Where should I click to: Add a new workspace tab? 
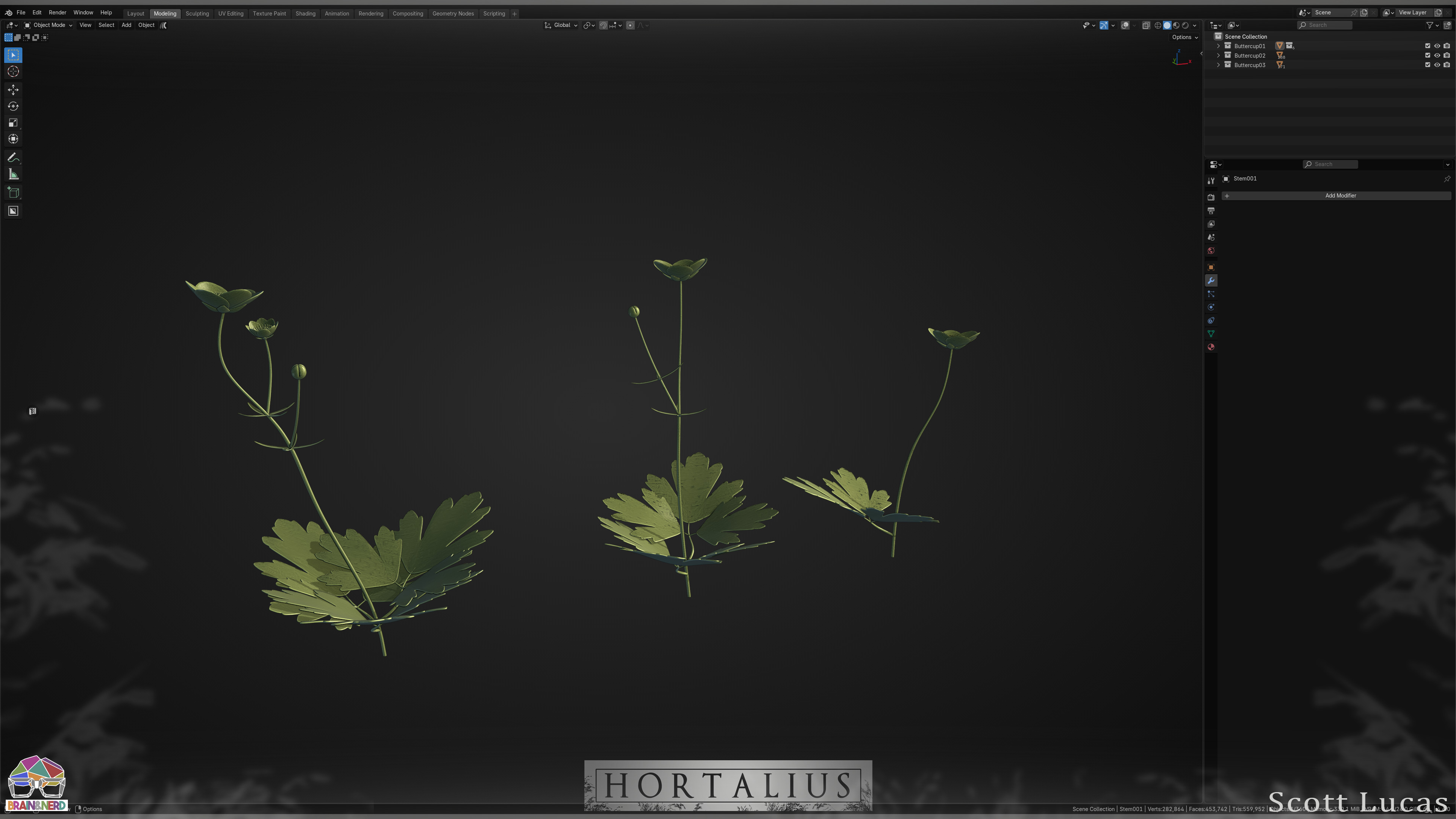pos(515,14)
